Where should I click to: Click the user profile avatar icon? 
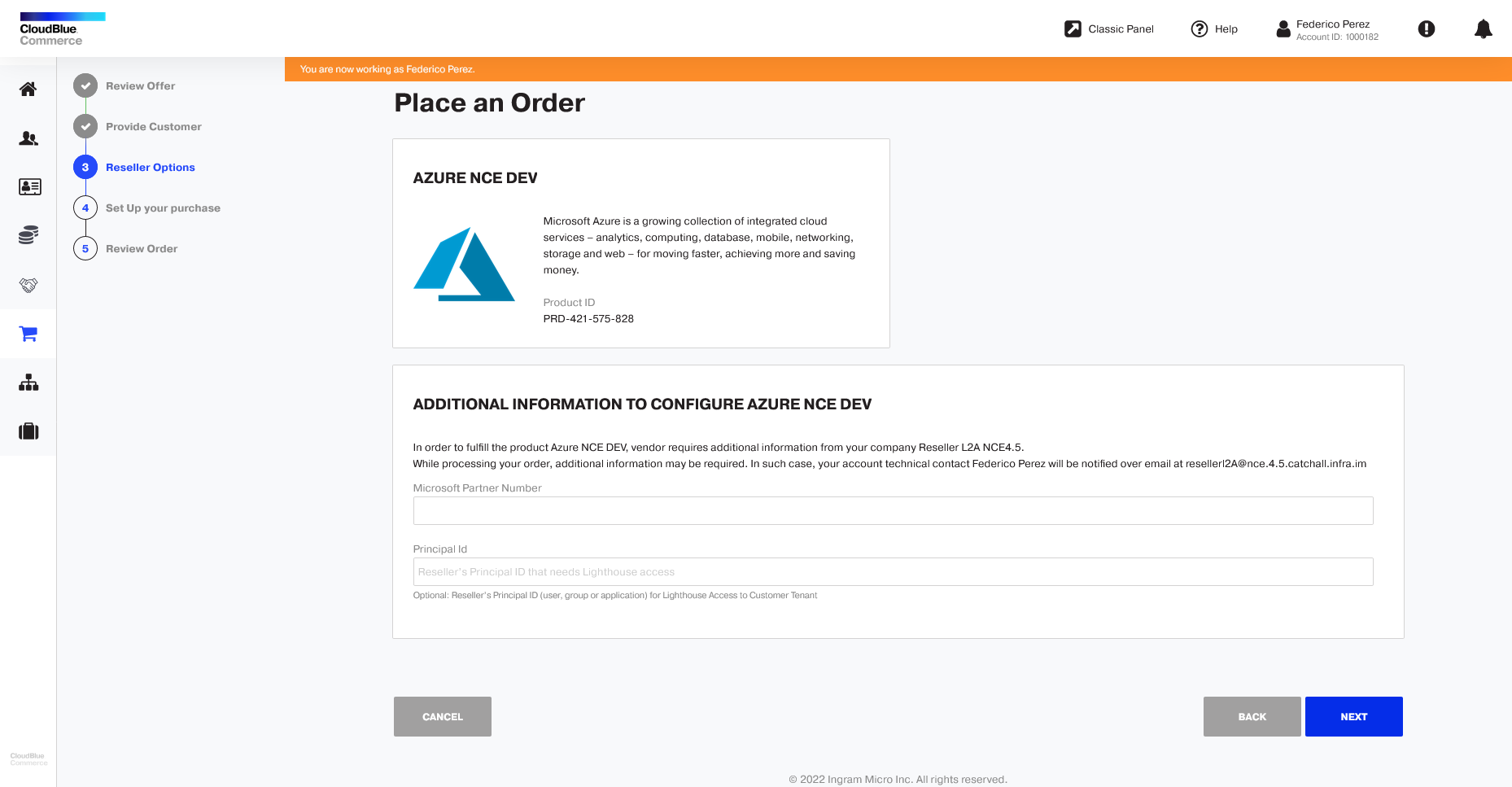pyautogui.click(x=1283, y=29)
